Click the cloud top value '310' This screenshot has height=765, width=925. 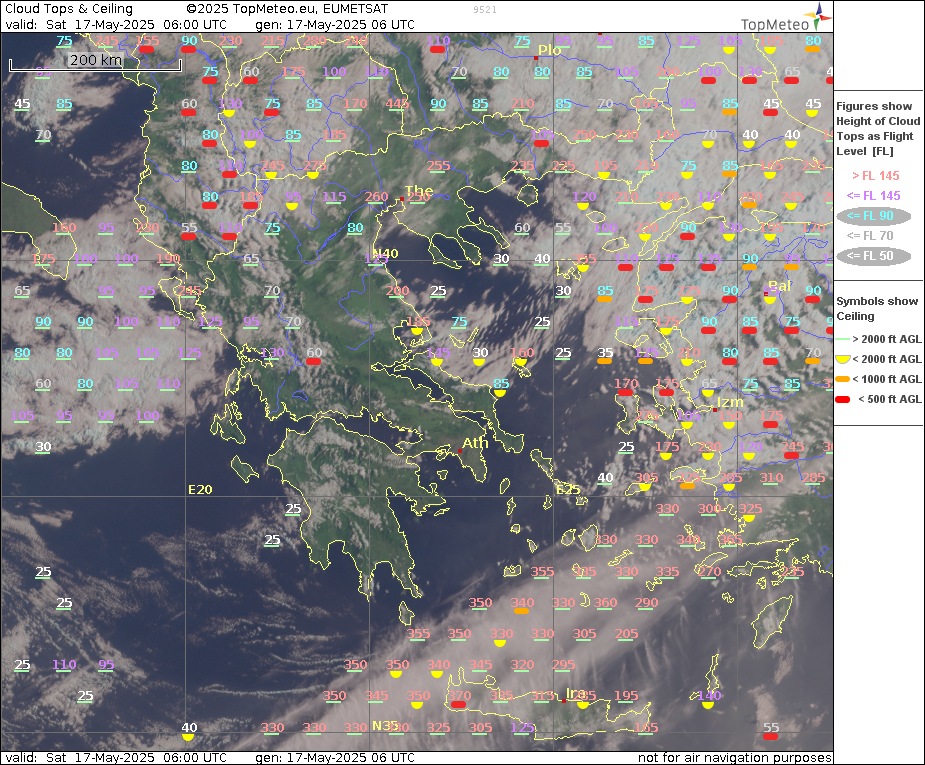771,478
